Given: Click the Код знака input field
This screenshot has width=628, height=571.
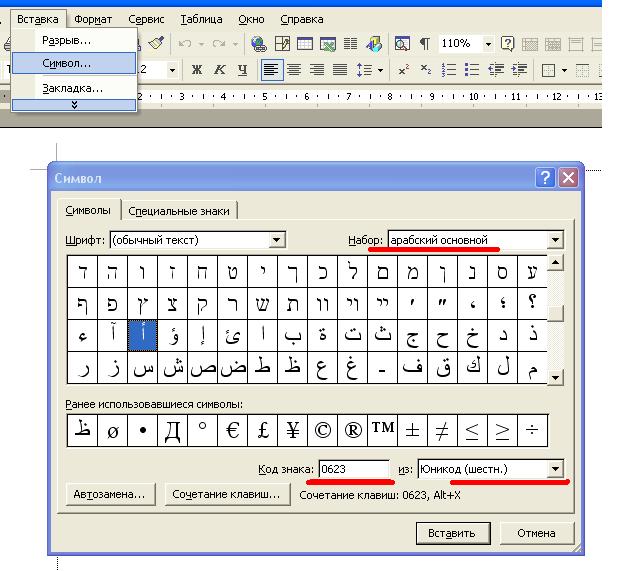Looking at the screenshot, I should (x=354, y=469).
